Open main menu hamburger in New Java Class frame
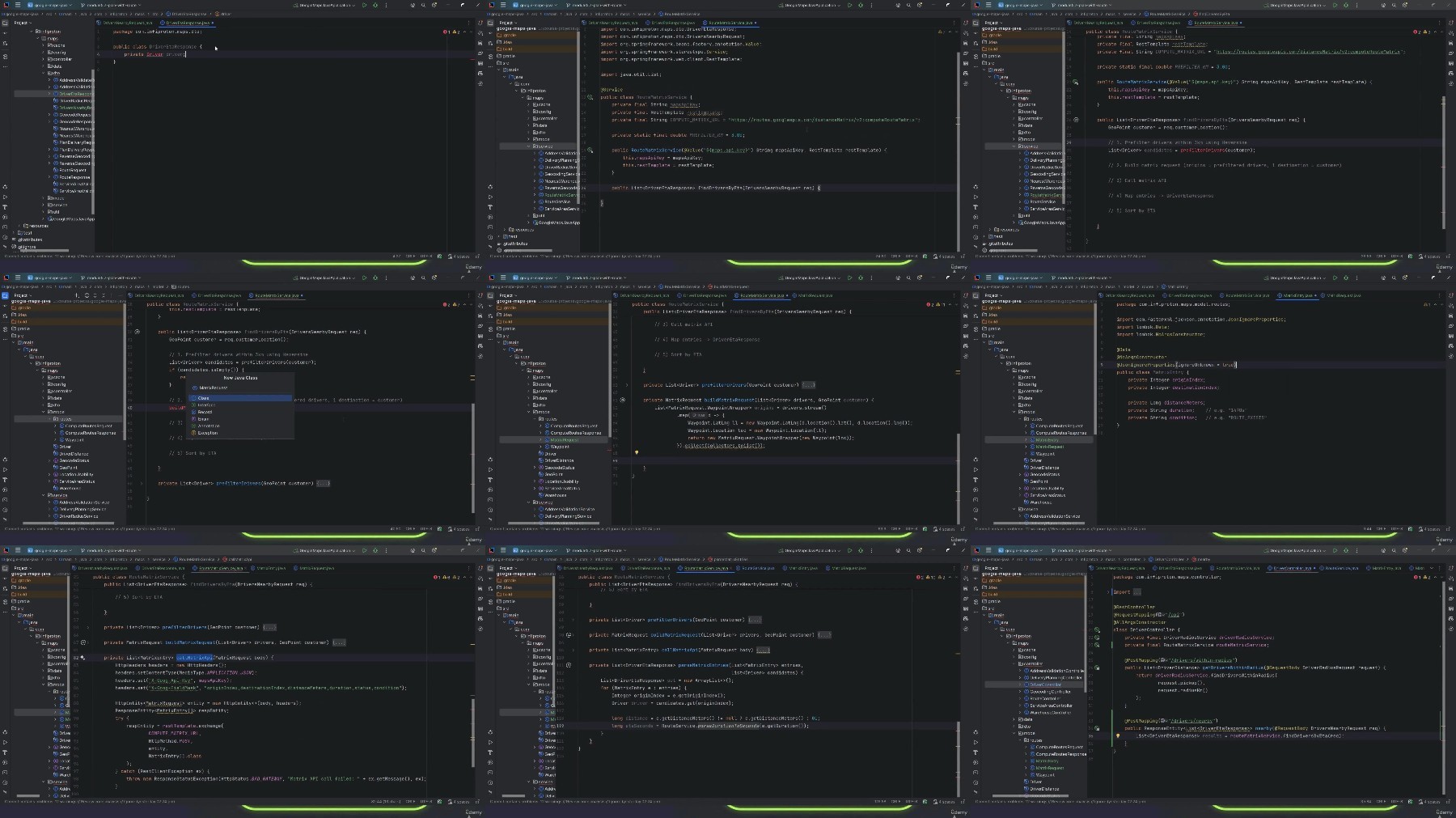This screenshot has height=818, width=1456. pyautogui.click(x=18, y=278)
